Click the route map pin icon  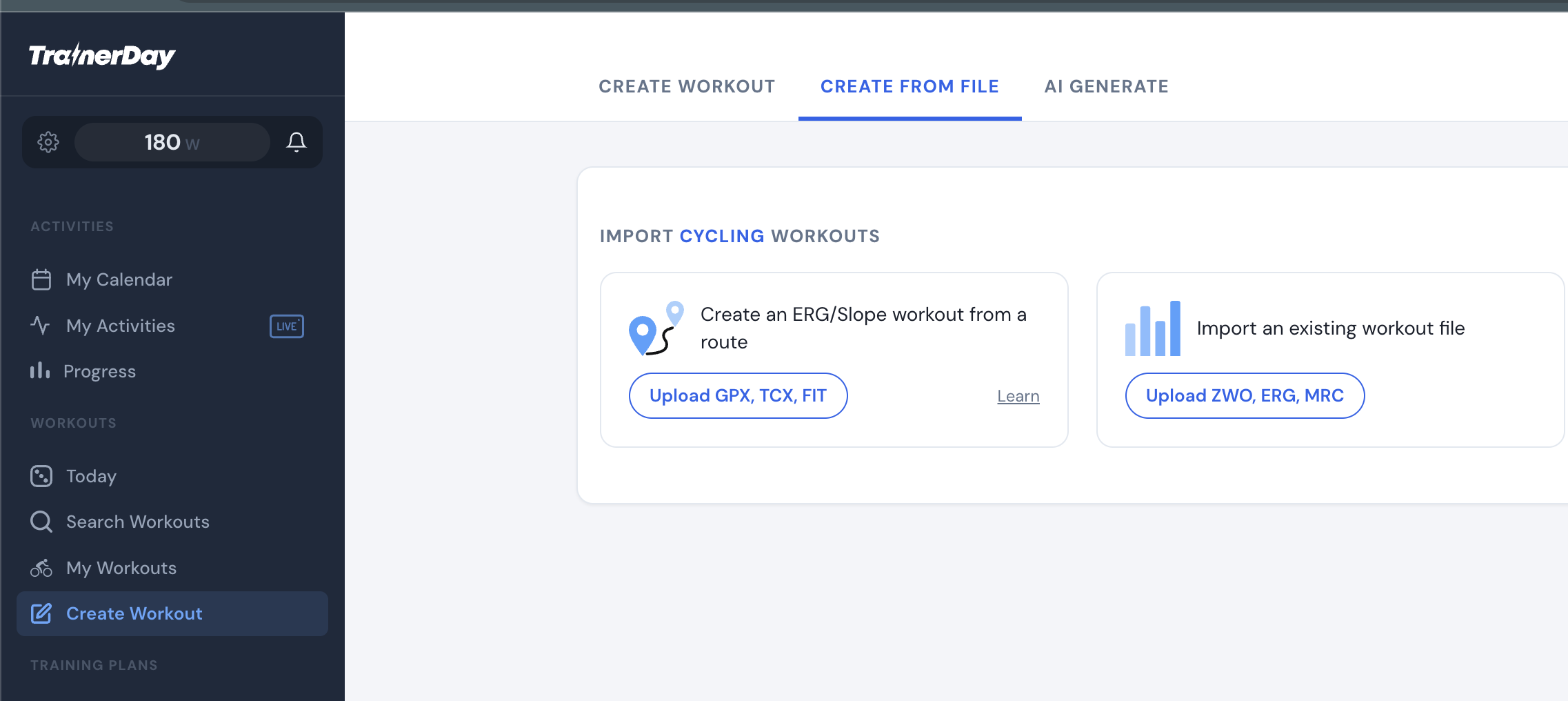pos(656,328)
